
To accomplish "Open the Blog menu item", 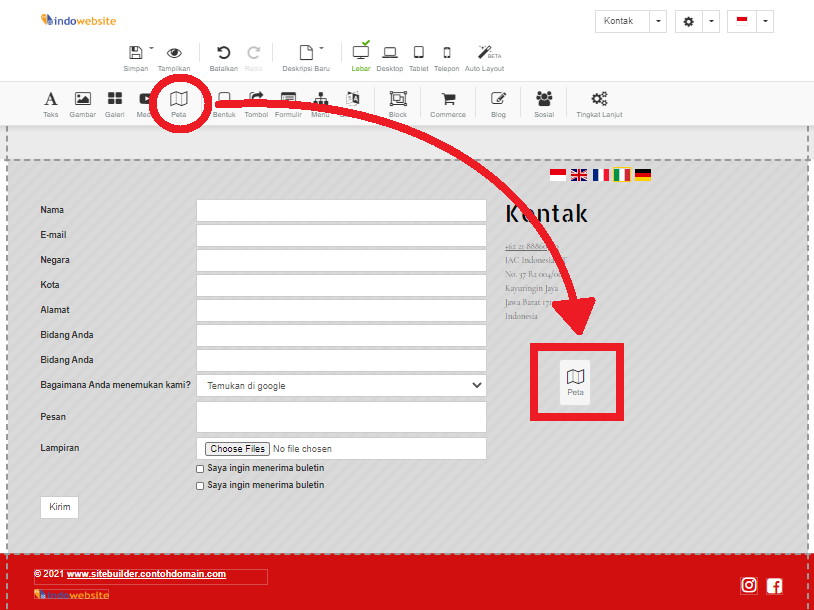I will click(x=498, y=102).
